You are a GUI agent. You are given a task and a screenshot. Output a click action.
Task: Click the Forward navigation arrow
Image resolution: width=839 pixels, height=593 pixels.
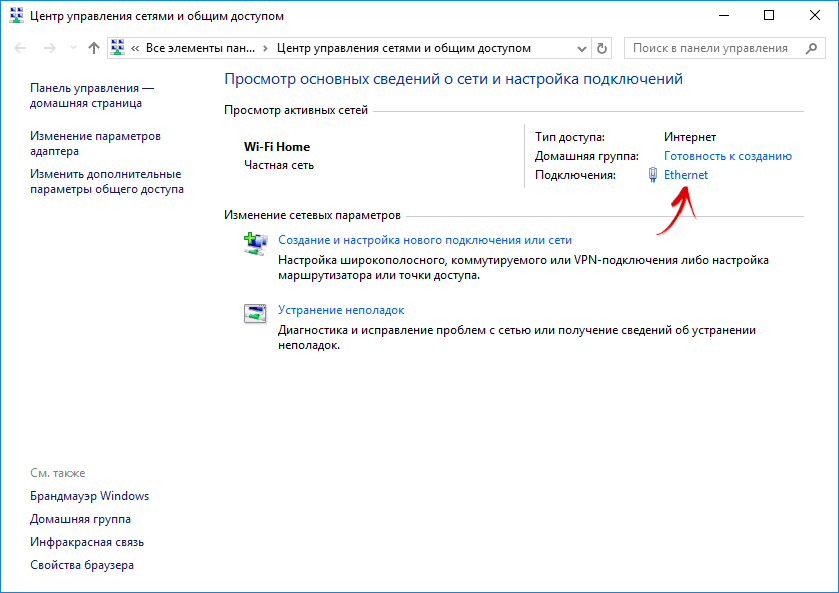(47, 48)
